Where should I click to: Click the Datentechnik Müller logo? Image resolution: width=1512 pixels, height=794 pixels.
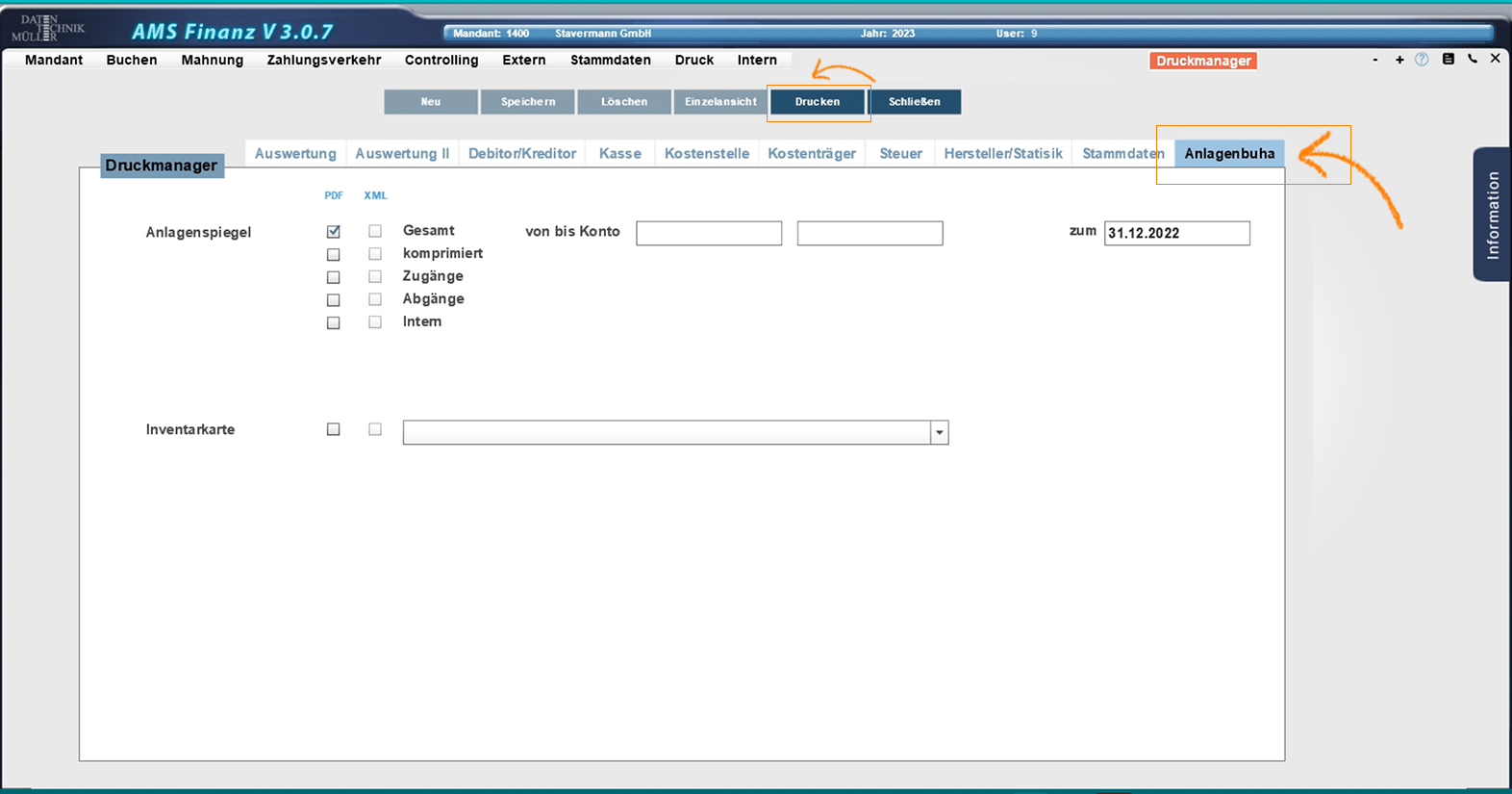46,29
